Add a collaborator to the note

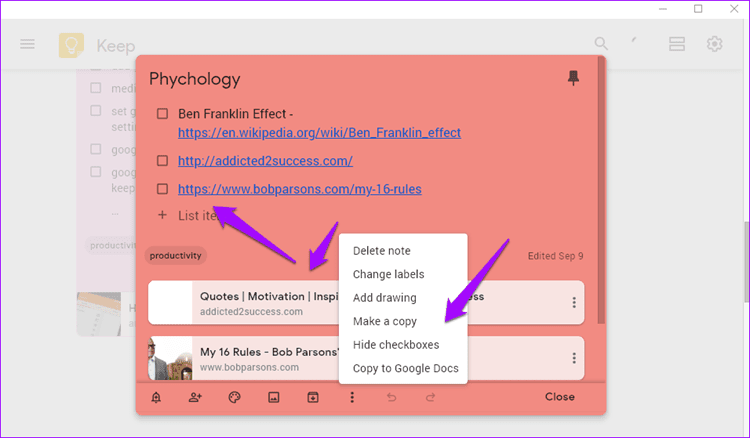(x=195, y=397)
